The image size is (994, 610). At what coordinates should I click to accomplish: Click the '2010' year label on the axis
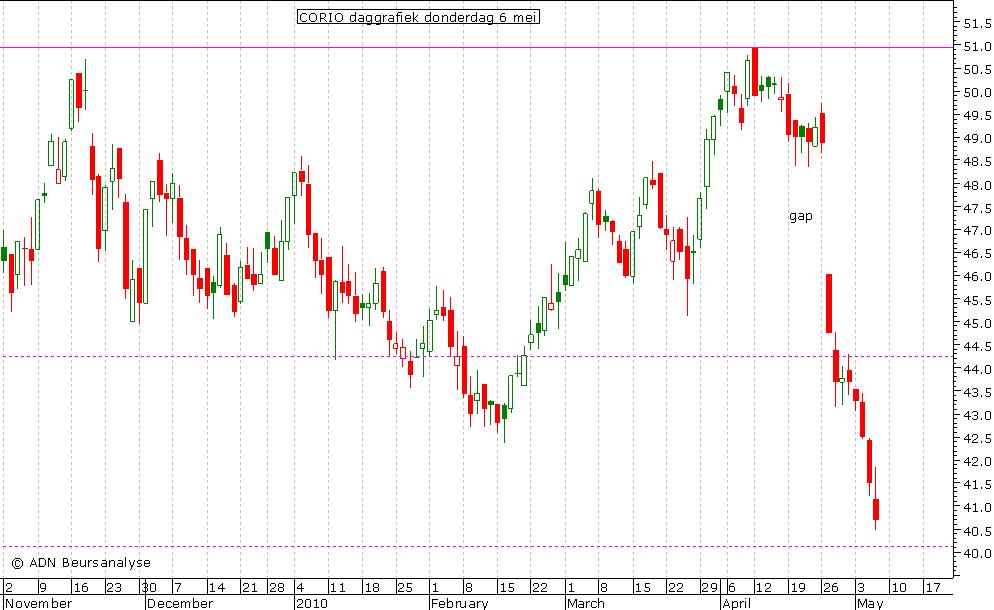point(311,603)
